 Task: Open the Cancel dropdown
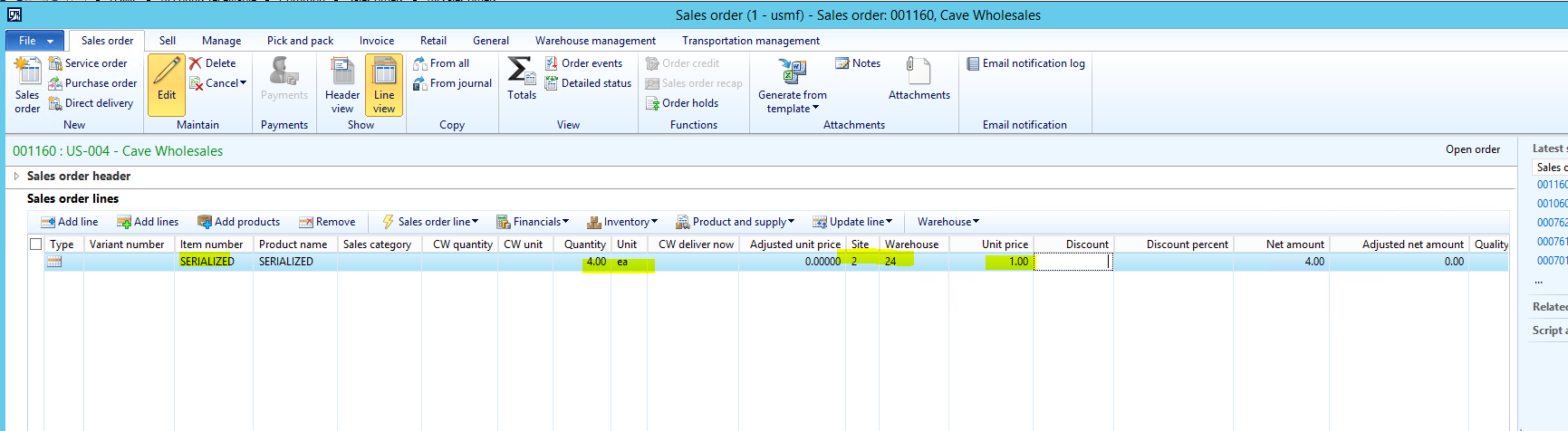coord(218,83)
